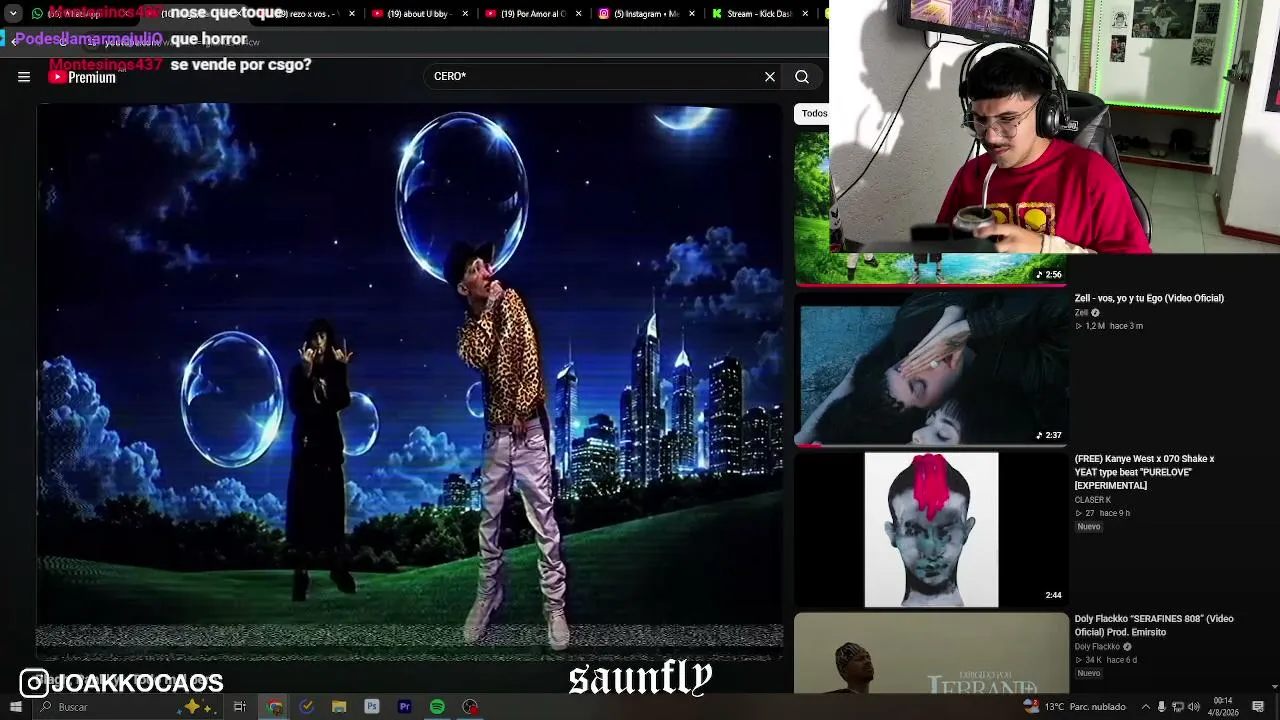This screenshot has height=720, width=1280.
Task: Switch to Chrome on the taskbar
Action: pyautogui.click(x=275, y=707)
